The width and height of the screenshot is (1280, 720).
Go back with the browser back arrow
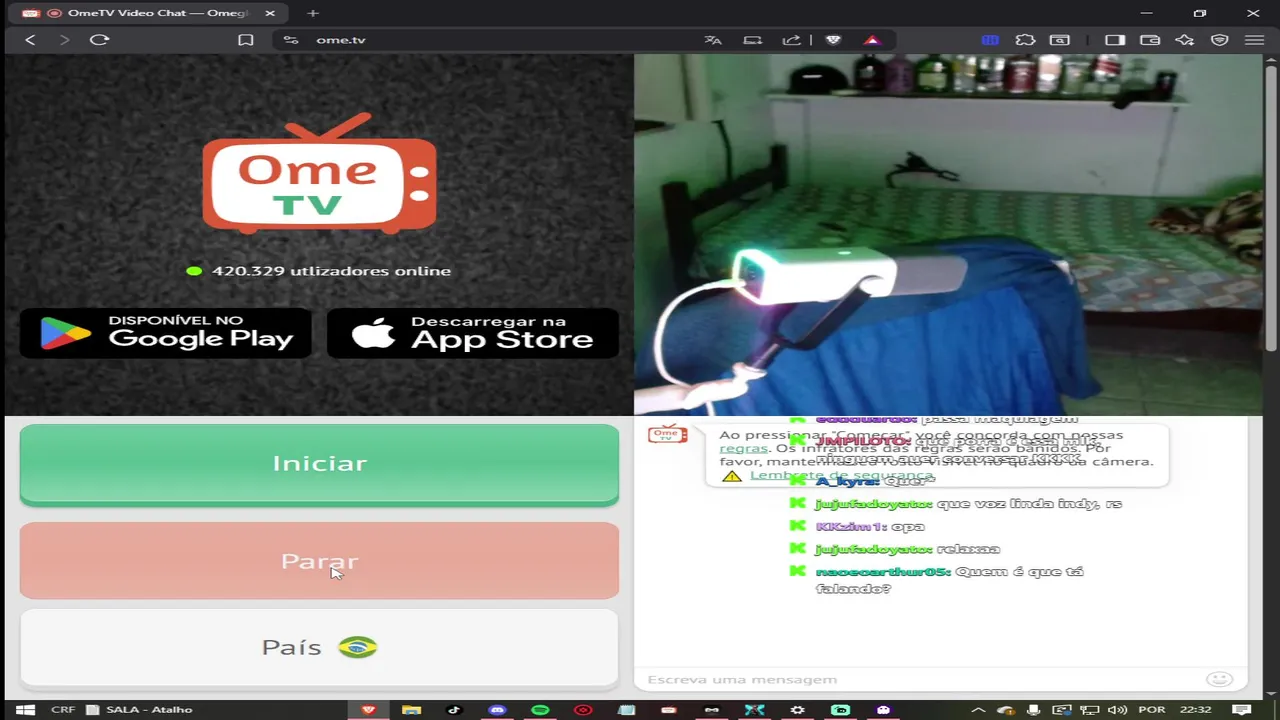coord(30,40)
